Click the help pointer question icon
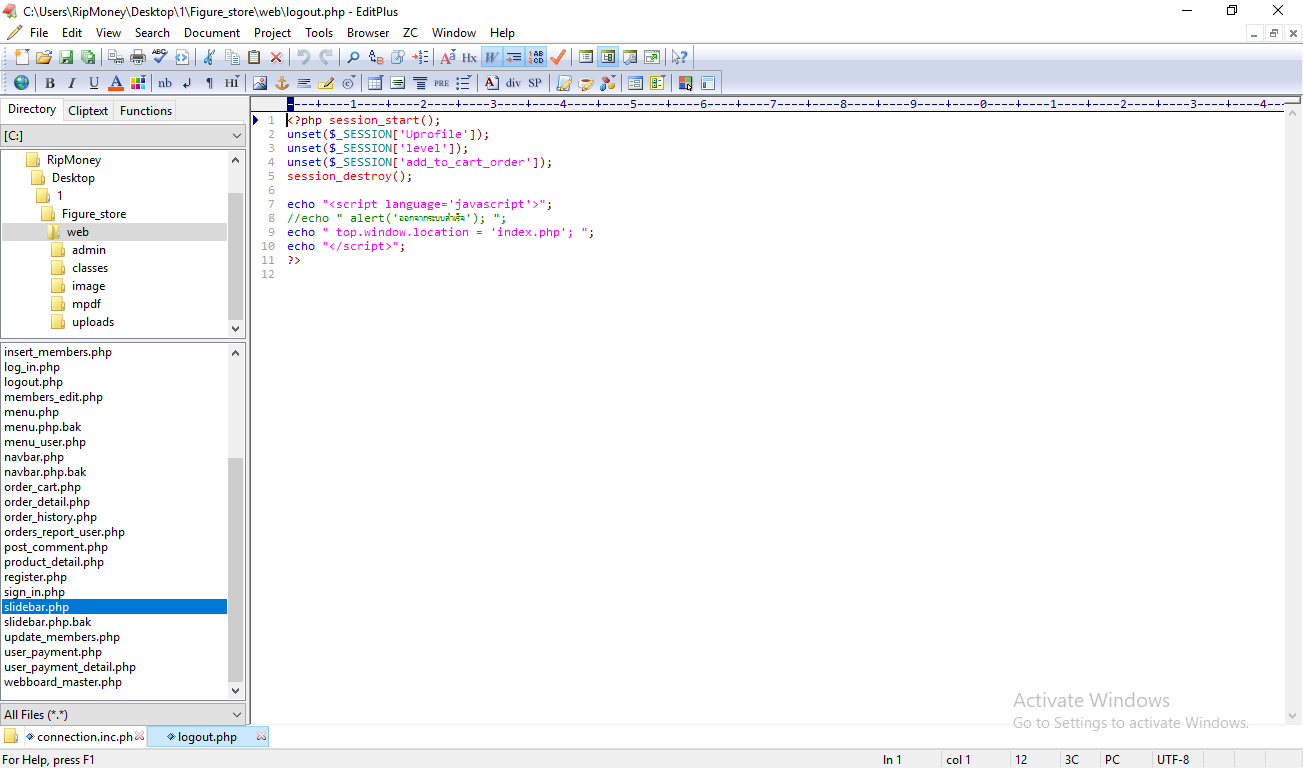The height and width of the screenshot is (768, 1303). coord(679,57)
